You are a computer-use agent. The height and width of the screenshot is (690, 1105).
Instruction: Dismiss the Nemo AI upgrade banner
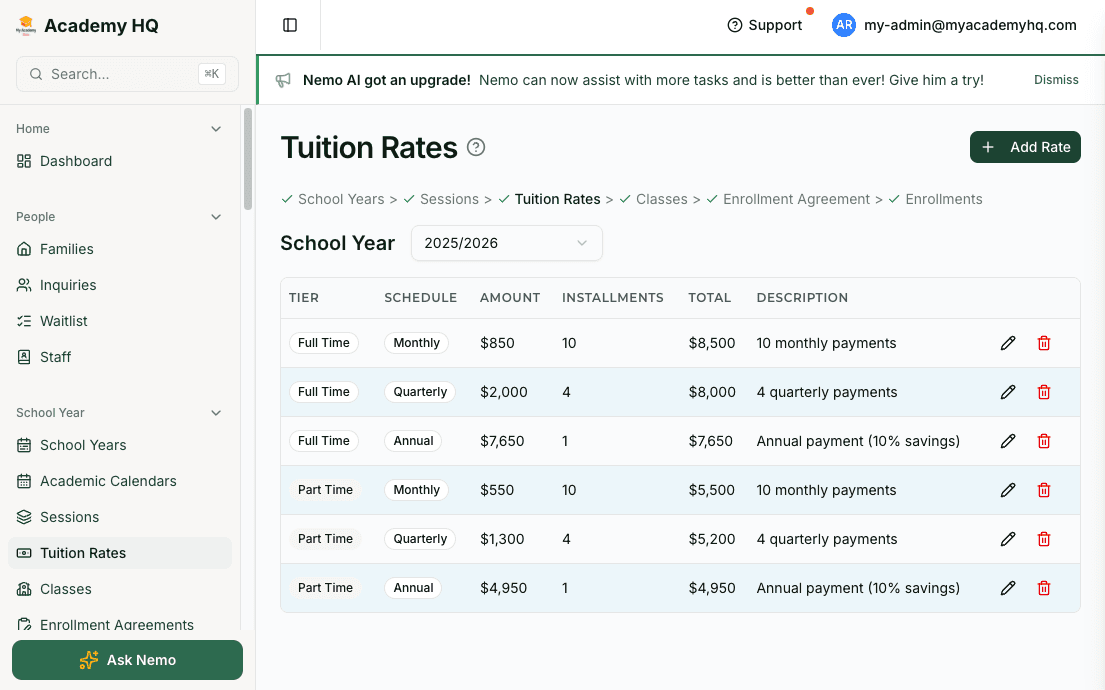click(1056, 80)
